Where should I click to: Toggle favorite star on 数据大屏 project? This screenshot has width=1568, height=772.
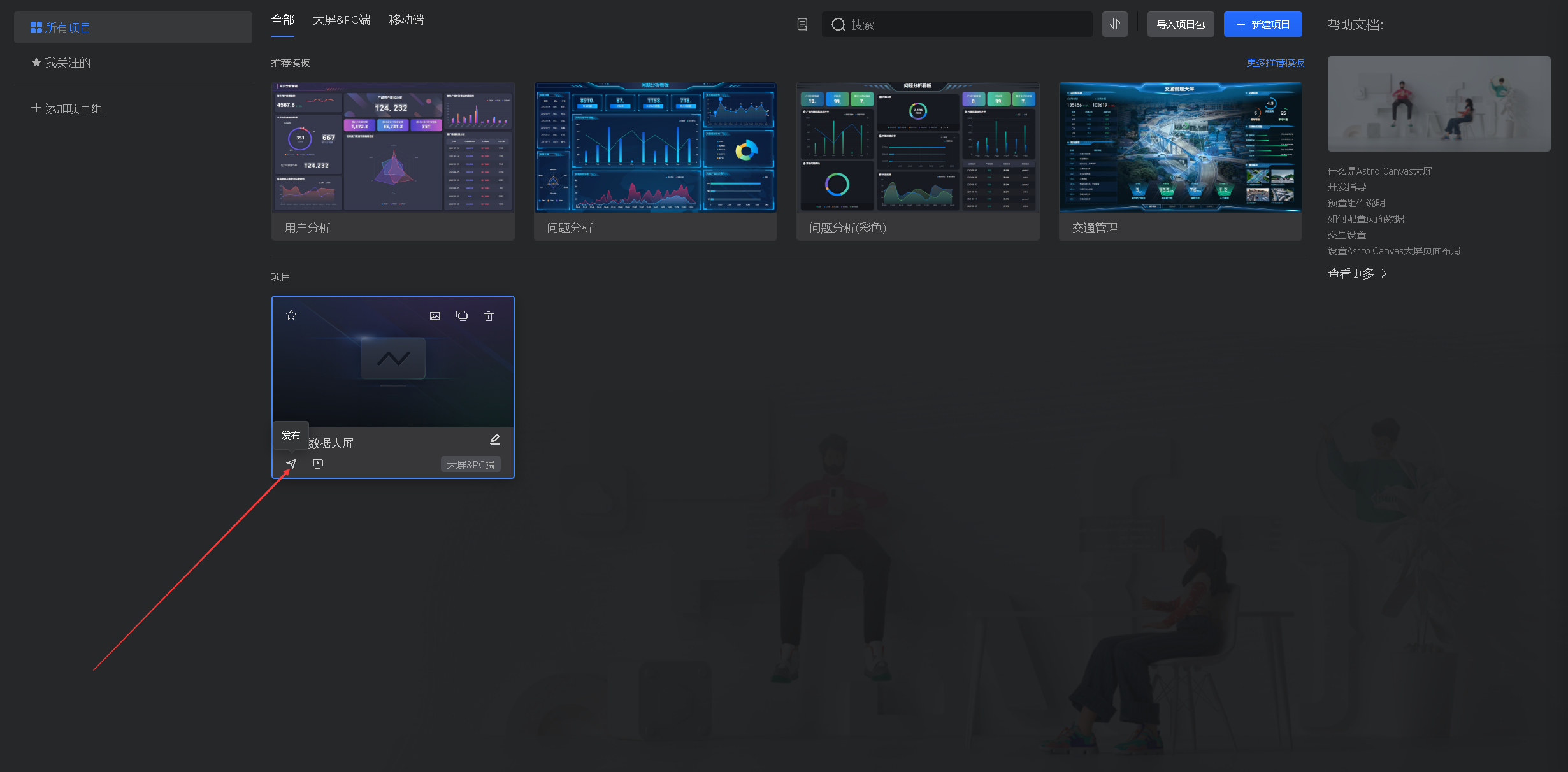tap(291, 315)
